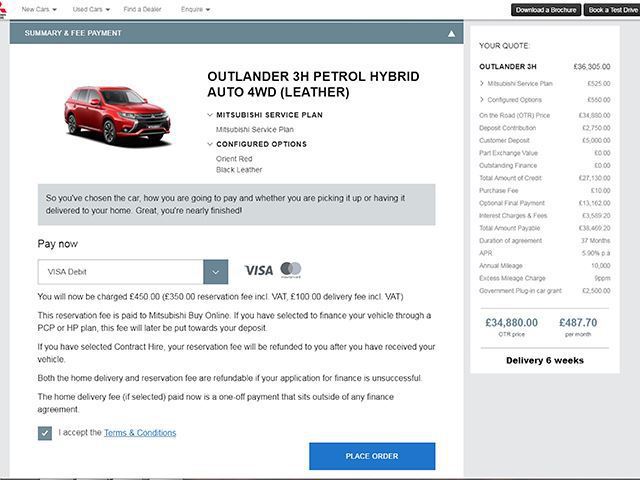Collapse the Mitsubishi Service Plan chevron

point(210,115)
